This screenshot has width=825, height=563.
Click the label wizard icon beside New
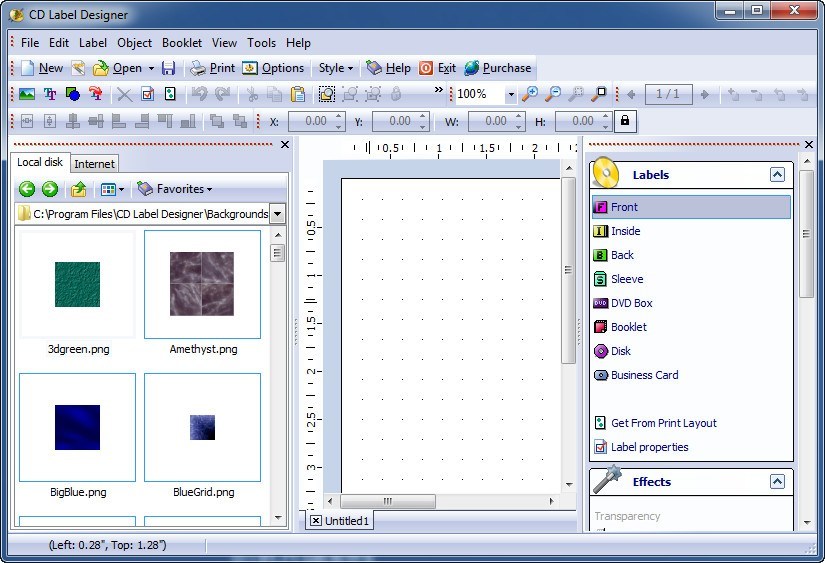(x=78, y=68)
